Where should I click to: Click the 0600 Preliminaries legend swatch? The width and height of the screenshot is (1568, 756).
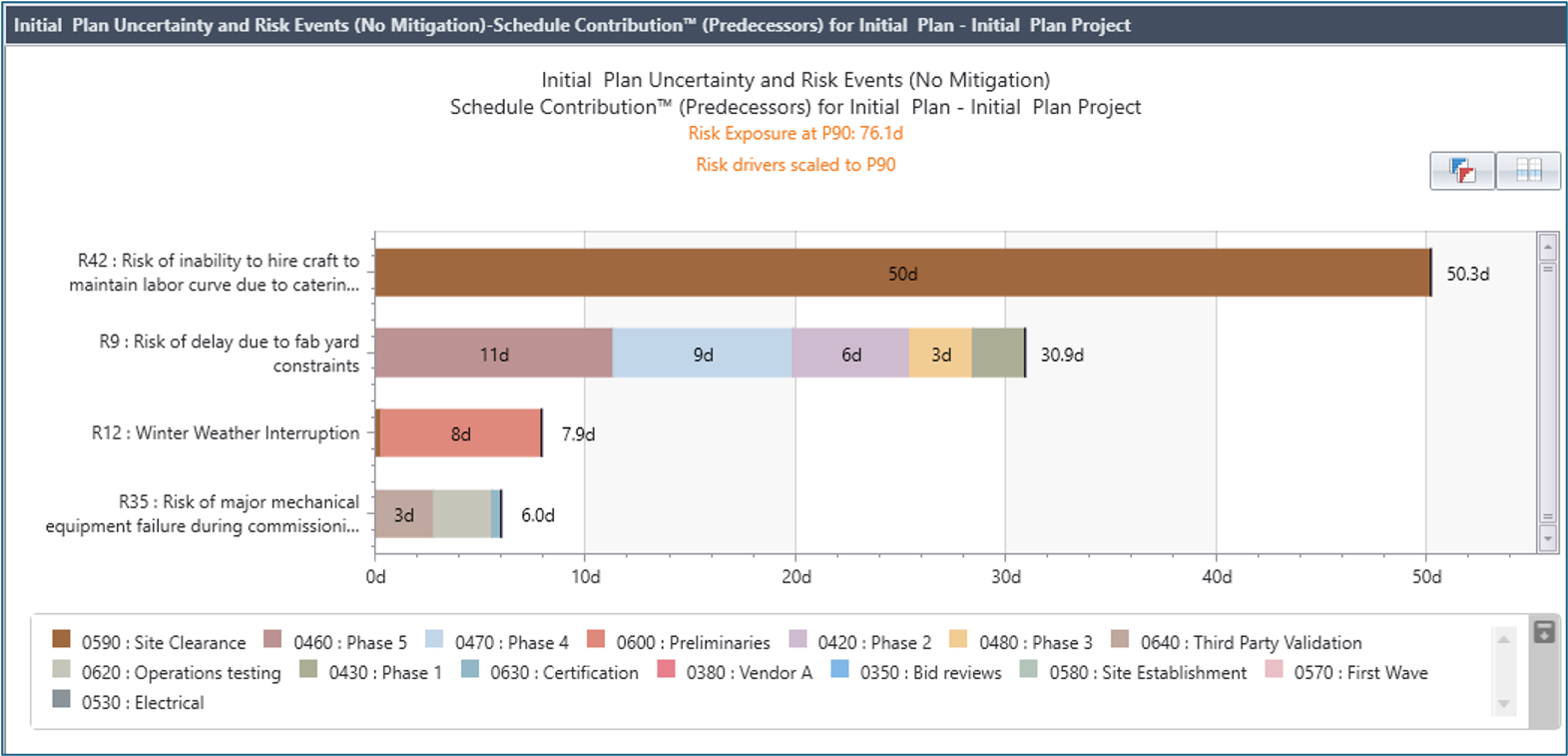(596, 640)
